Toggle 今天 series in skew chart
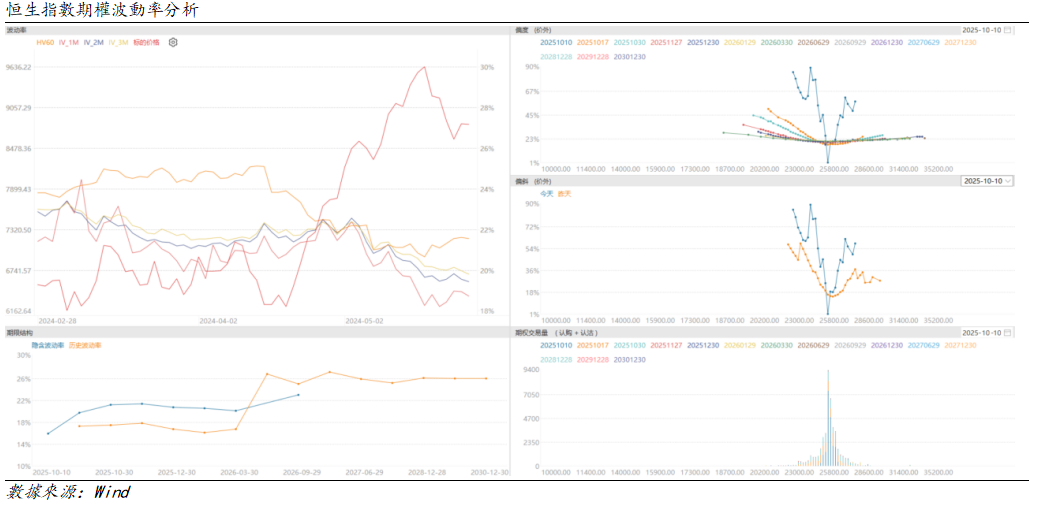 coord(547,193)
